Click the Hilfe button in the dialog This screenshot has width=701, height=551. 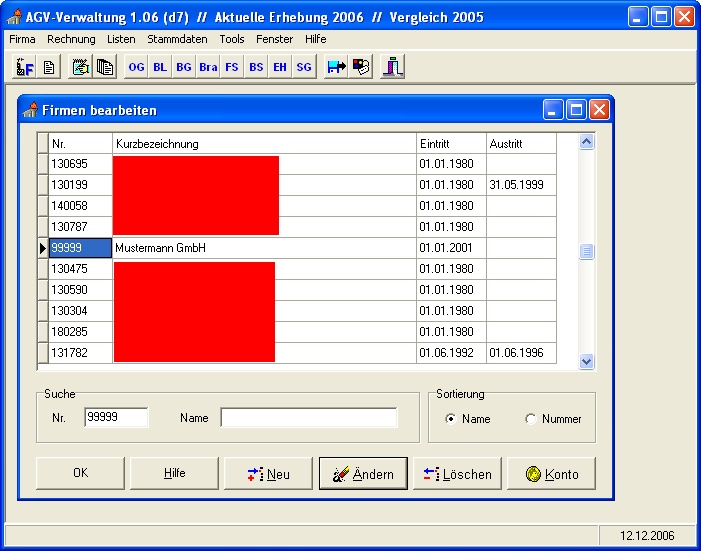click(174, 473)
